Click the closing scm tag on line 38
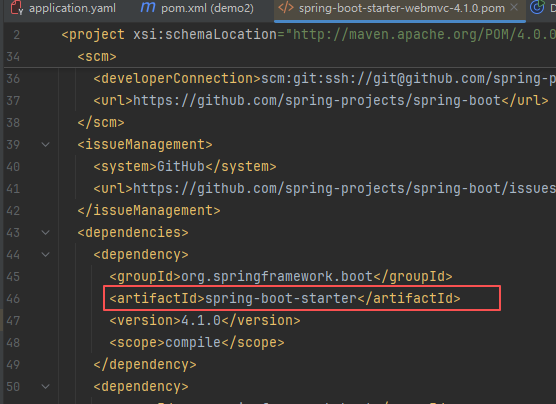The width and height of the screenshot is (556, 404). coord(101,123)
